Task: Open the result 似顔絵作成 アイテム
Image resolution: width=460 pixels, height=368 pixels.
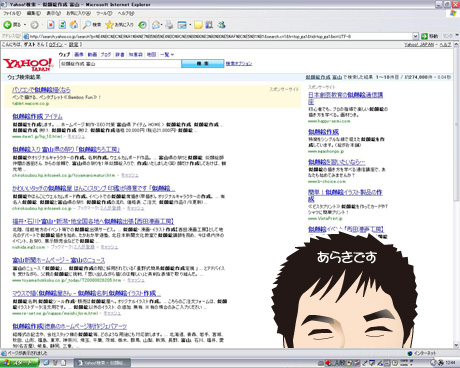Action: point(37,116)
